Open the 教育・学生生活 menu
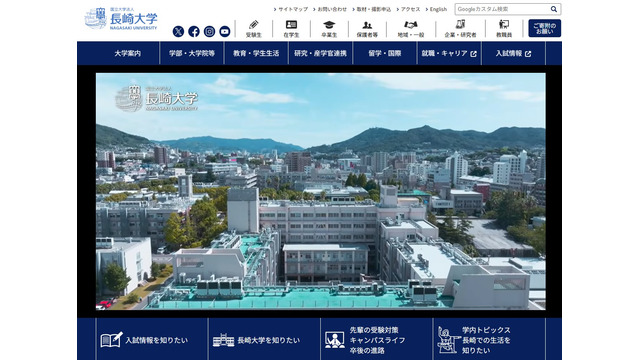The image size is (640, 360). click(x=256, y=53)
